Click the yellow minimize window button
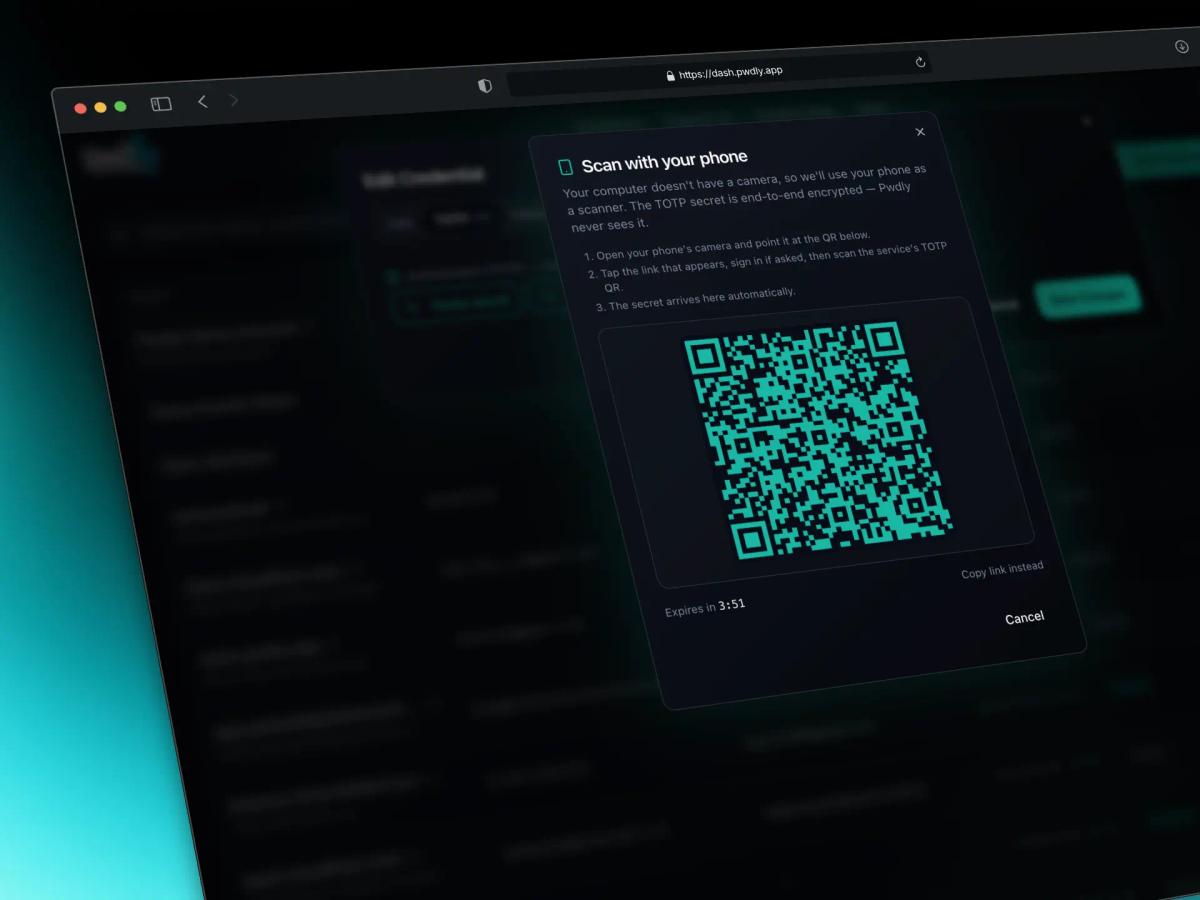The image size is (1200, 900). pyautogui.click(x=100, y=107)
